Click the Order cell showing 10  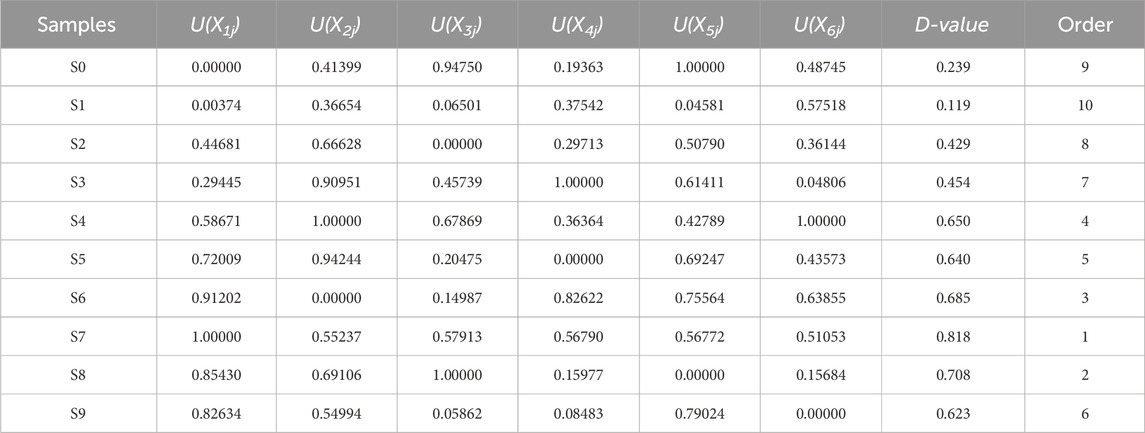(x=1084, y=105)
